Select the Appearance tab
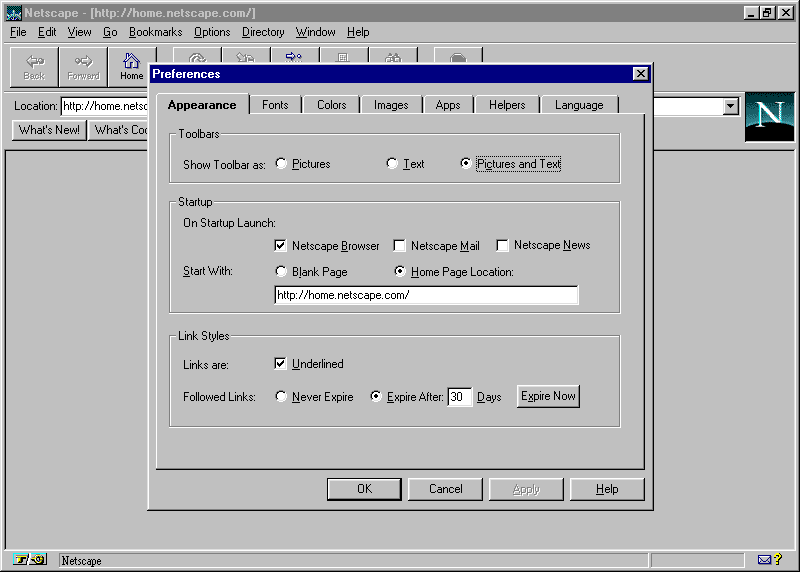800x572 pixels. click(202, 105)
